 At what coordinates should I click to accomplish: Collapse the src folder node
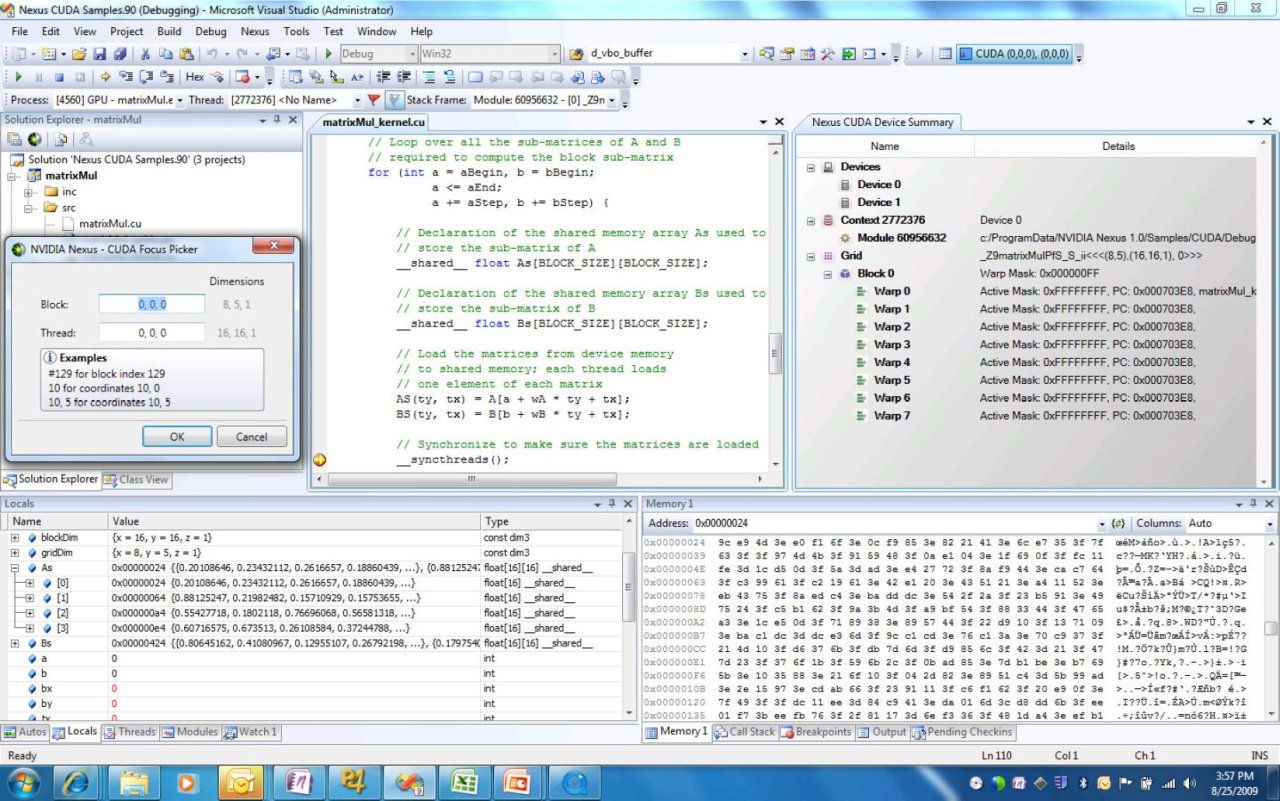(29, 208)
